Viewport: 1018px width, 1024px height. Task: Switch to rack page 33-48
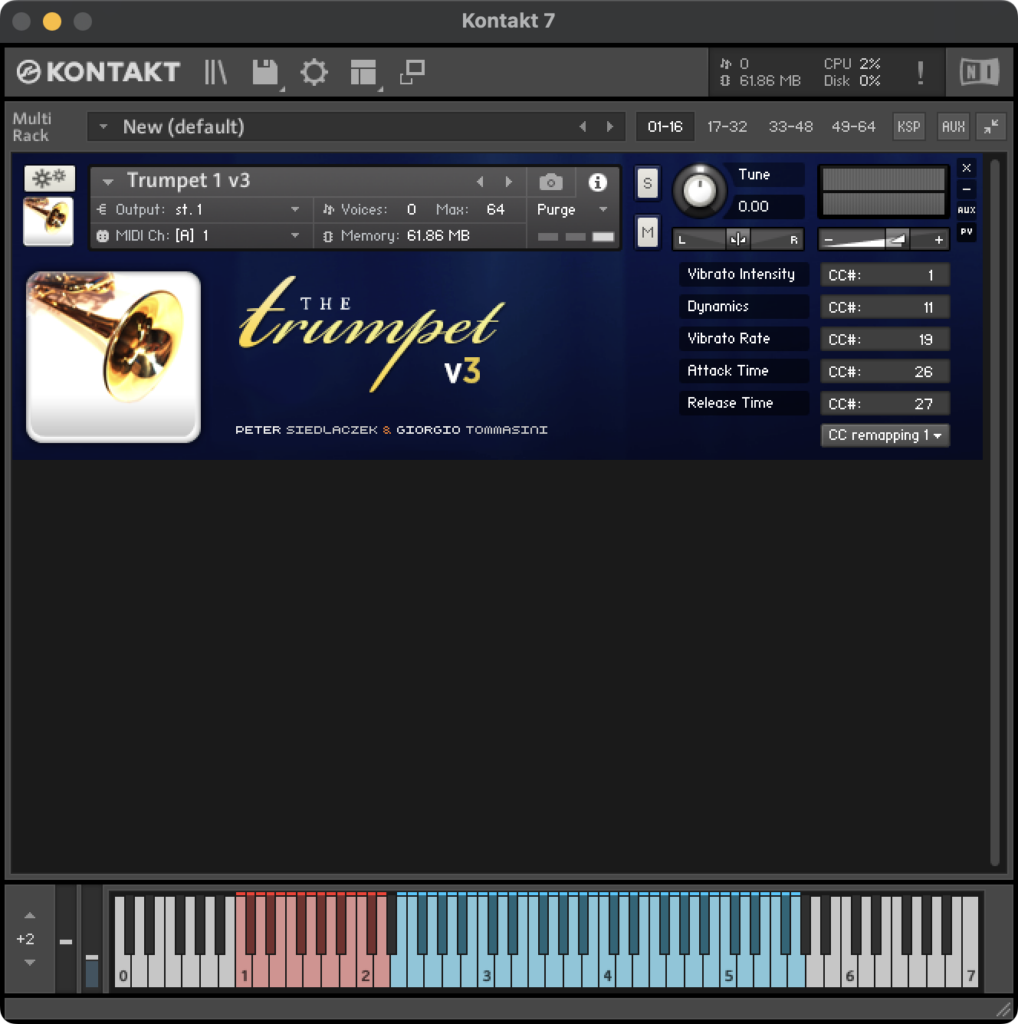(790, 127)
